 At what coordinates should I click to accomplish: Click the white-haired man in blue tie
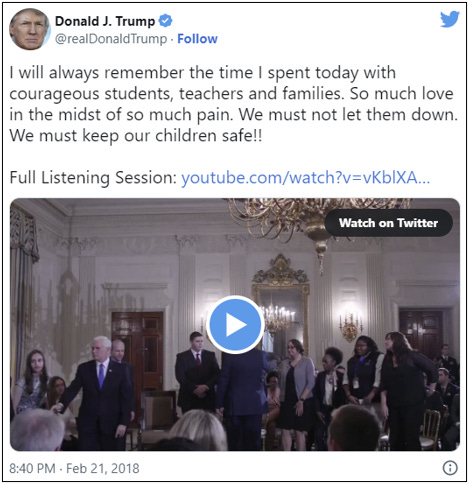point(101,392)
